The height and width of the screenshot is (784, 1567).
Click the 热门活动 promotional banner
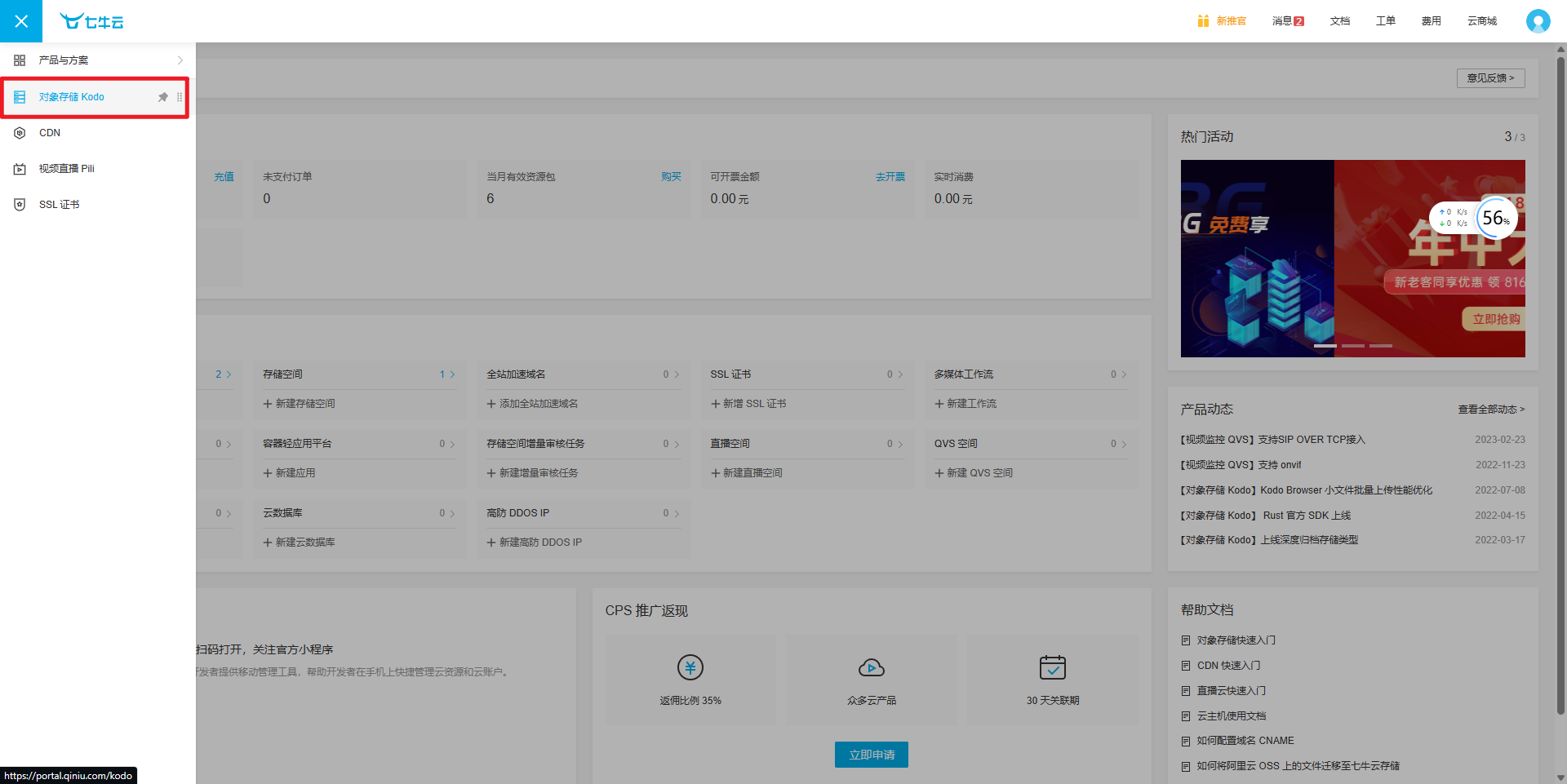(1352, 259)
